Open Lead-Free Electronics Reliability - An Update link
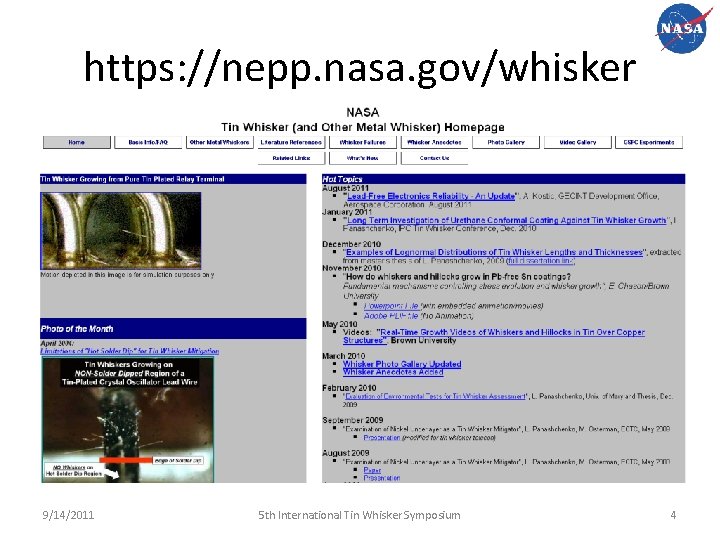Viewport: 720px width, 540px height. point(431,196)
